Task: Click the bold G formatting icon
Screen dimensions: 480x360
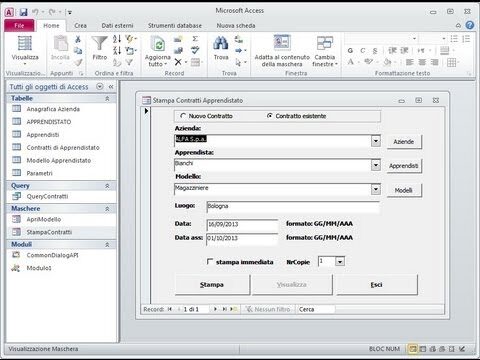Action: click(350, 51)
